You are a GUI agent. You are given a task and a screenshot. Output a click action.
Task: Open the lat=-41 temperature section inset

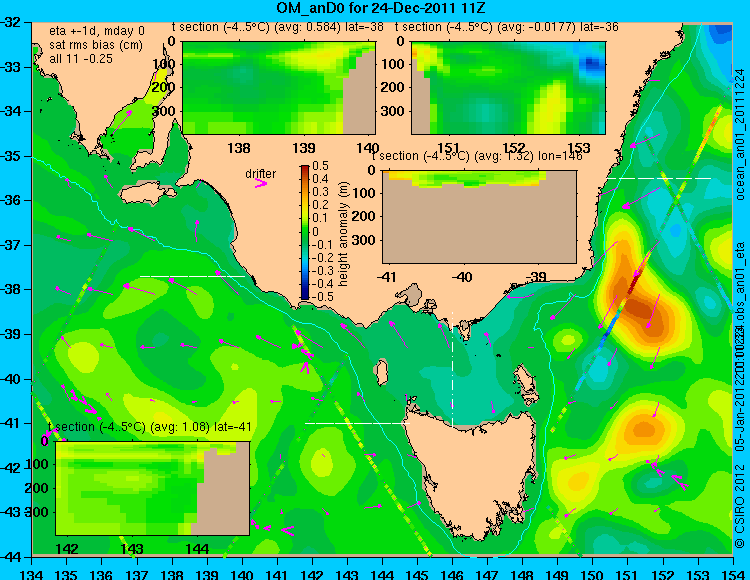coord(153,488)
